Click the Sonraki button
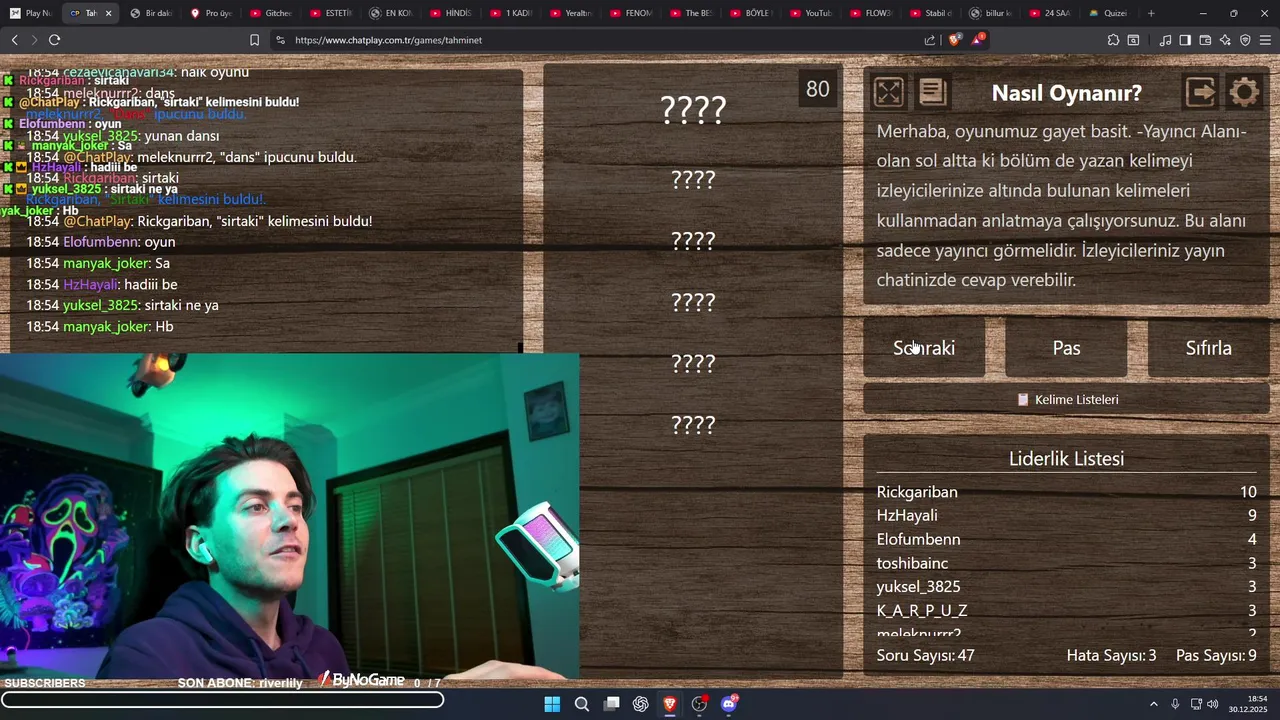Image resolution: width=1280 pixels, height=720 pixels. pos(924,348)
